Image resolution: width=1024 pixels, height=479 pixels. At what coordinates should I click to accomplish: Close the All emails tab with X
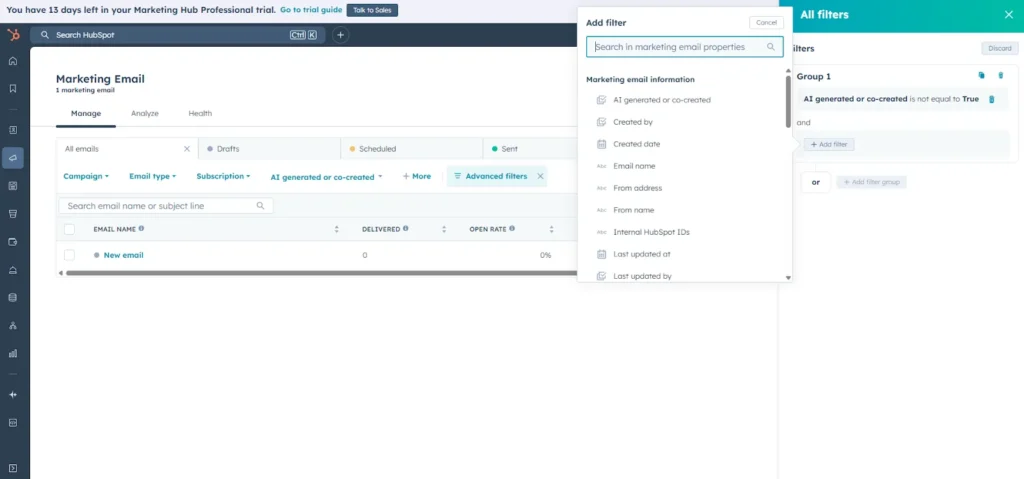187,149
